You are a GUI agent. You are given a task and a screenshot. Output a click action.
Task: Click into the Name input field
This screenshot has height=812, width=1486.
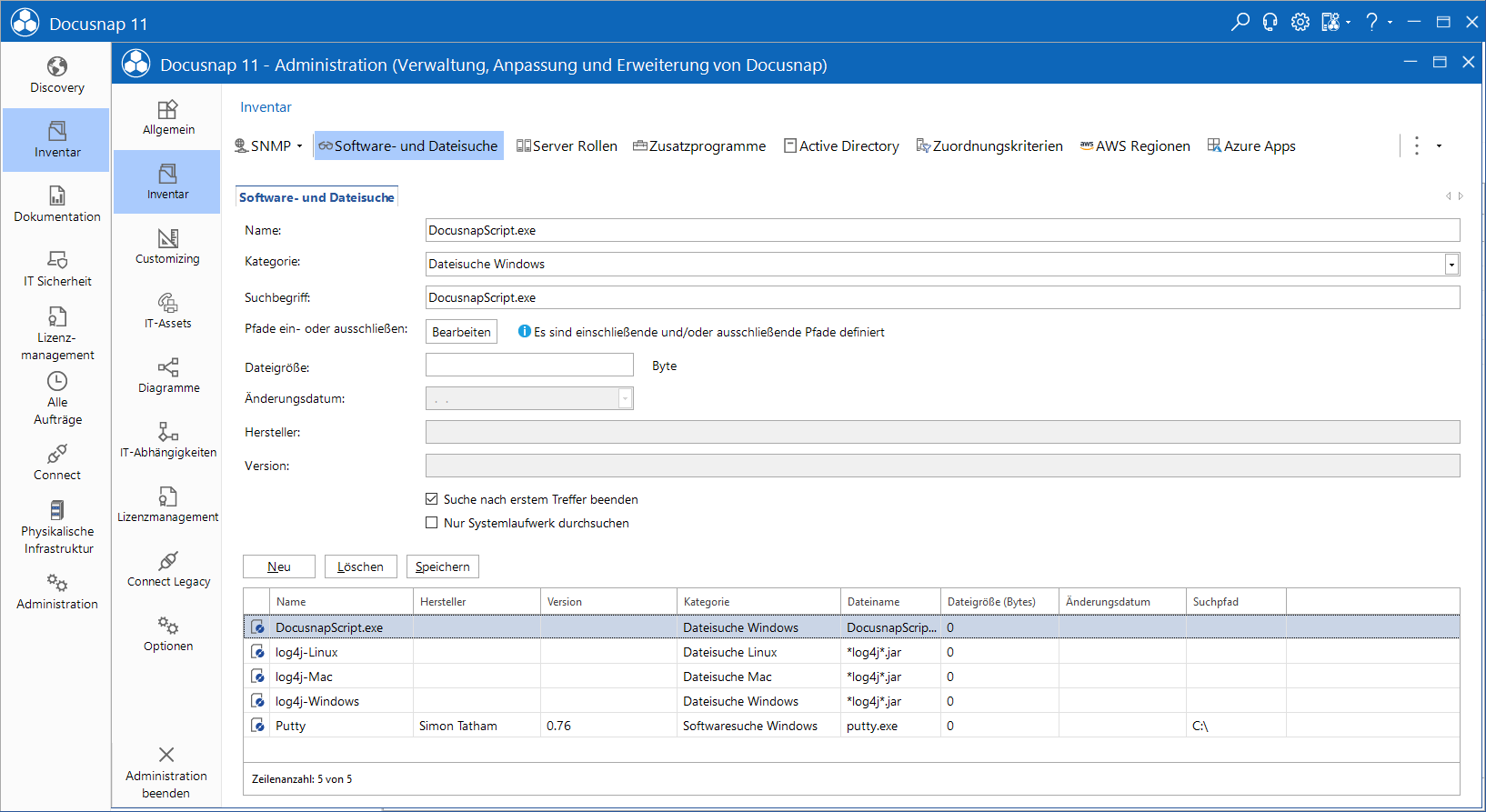coord(942,230)
